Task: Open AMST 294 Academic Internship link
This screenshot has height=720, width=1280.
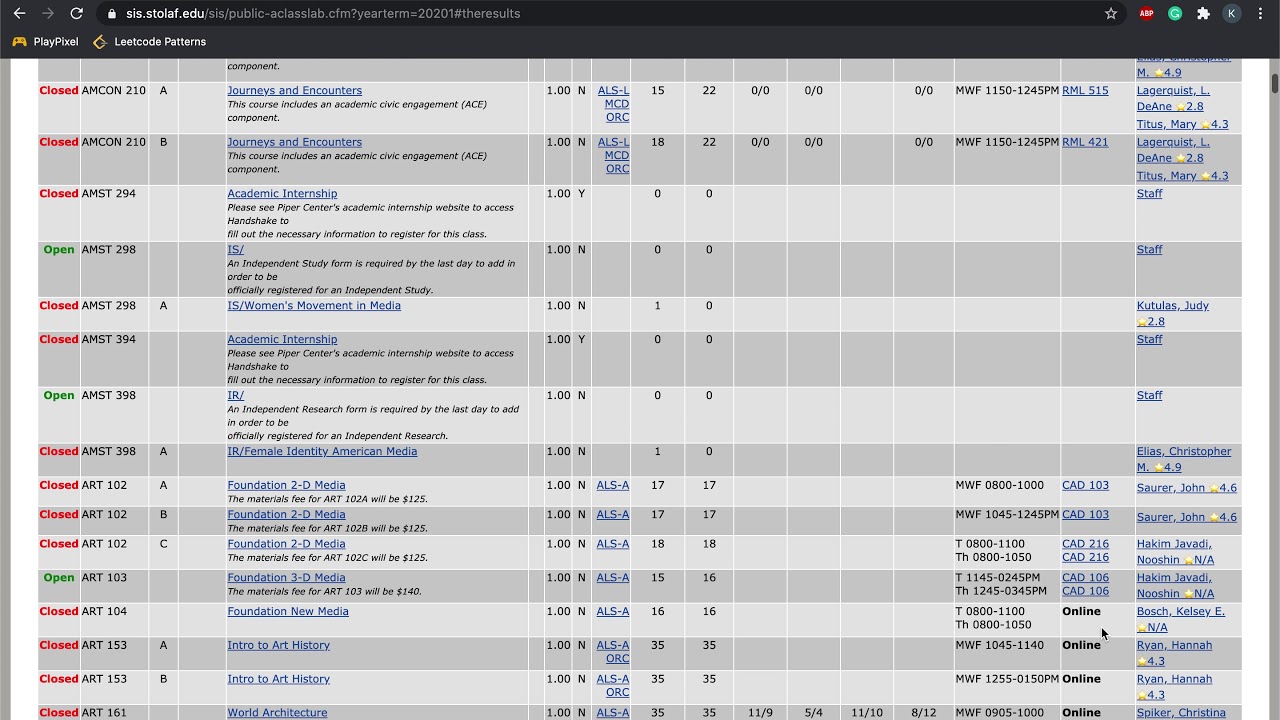Action: pos(282,194)
